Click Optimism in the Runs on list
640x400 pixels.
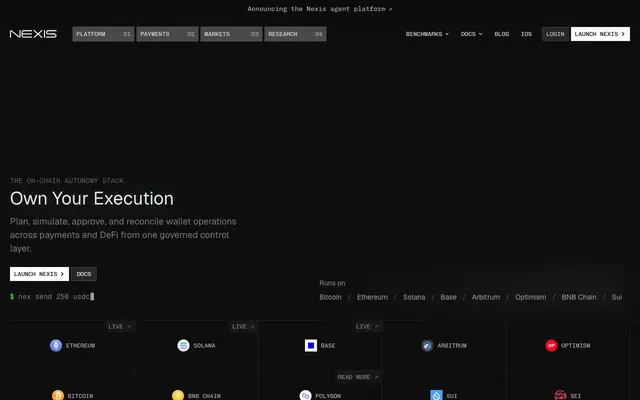click(530, 297)
